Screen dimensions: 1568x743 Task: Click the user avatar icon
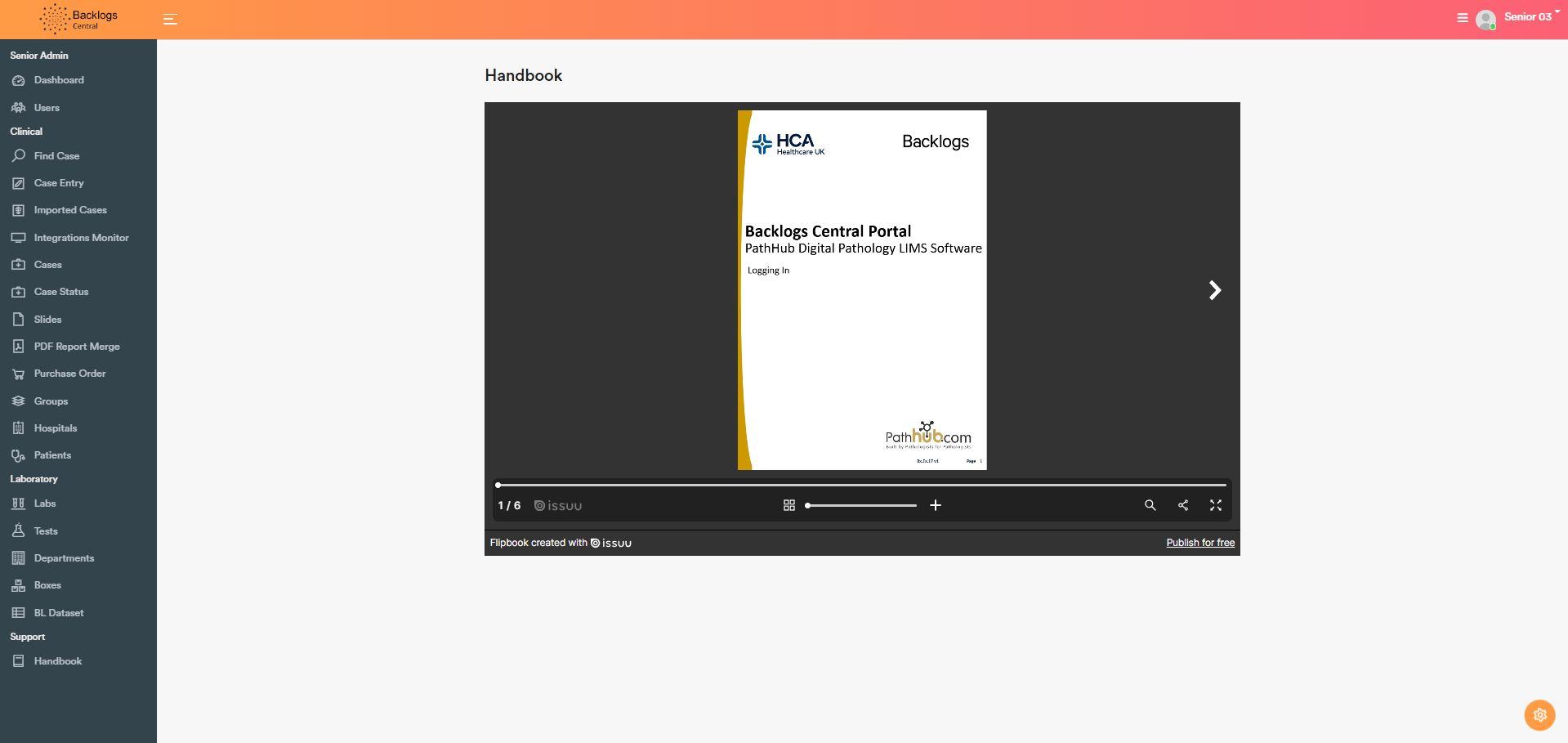click(x=1486, y=20)
